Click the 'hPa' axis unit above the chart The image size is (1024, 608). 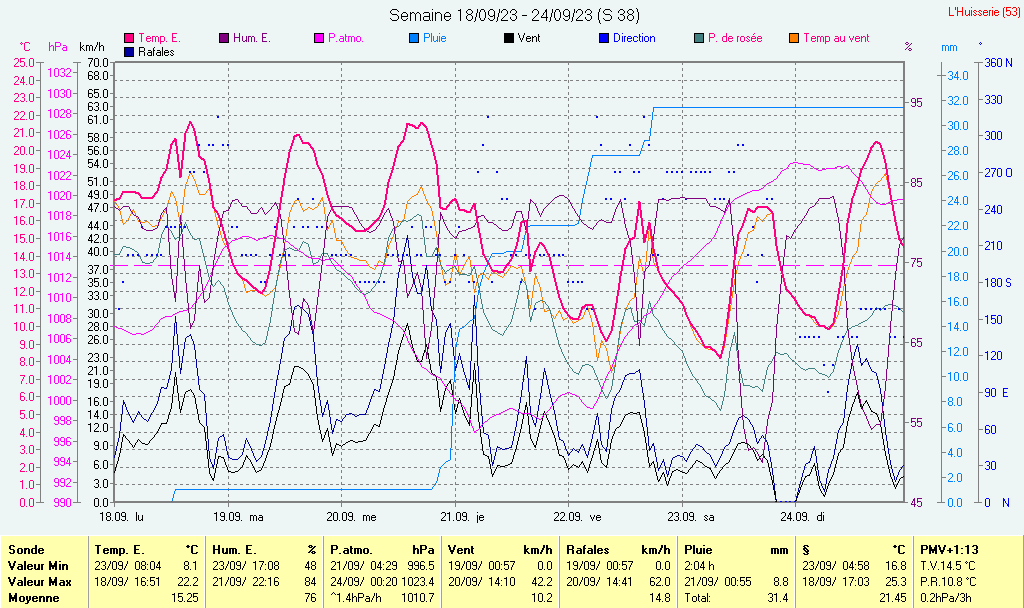(58, 47)
